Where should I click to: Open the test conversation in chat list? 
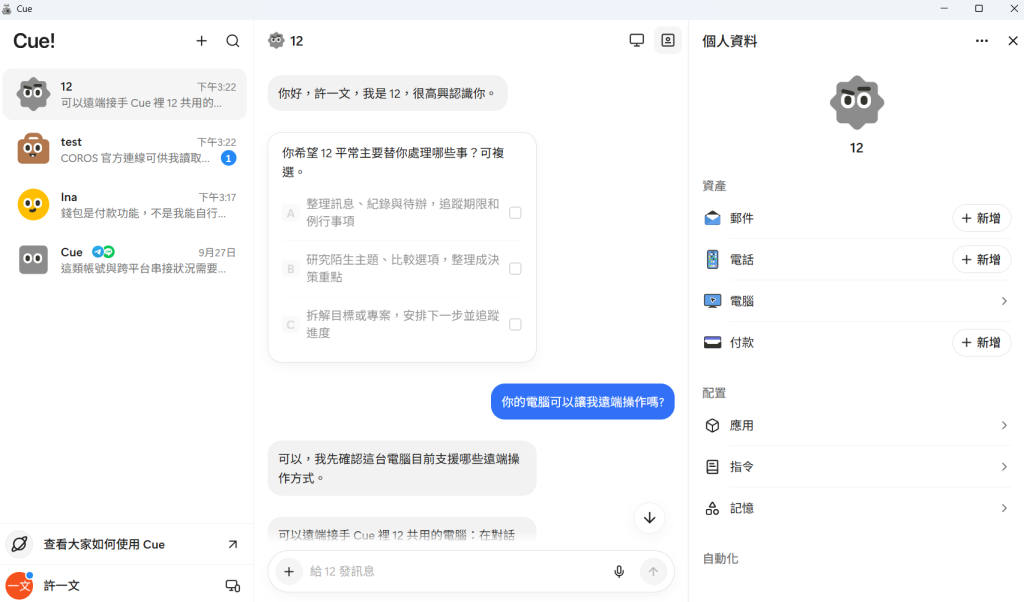125,150
